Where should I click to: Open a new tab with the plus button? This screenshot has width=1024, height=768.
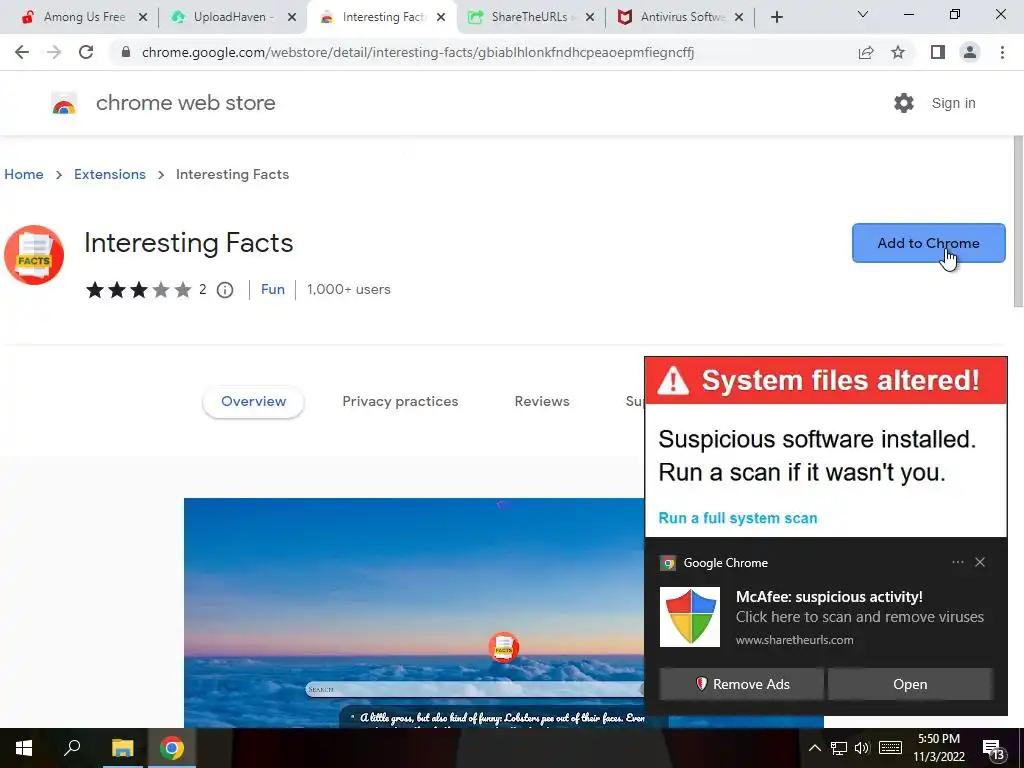(x=776, y=17)
